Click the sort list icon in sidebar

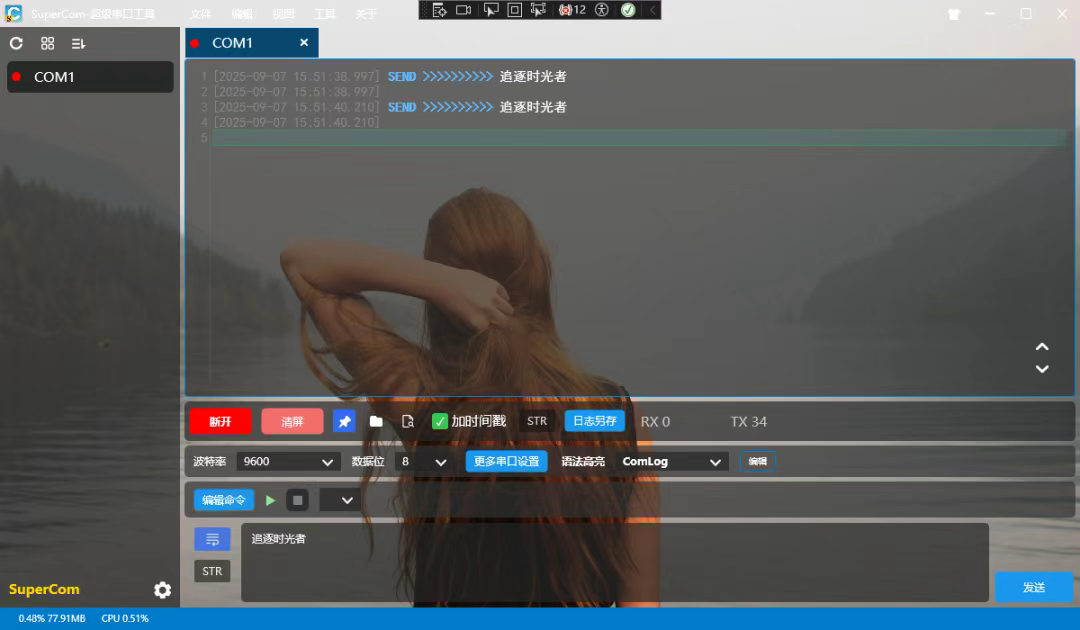[x=78, y=43]
